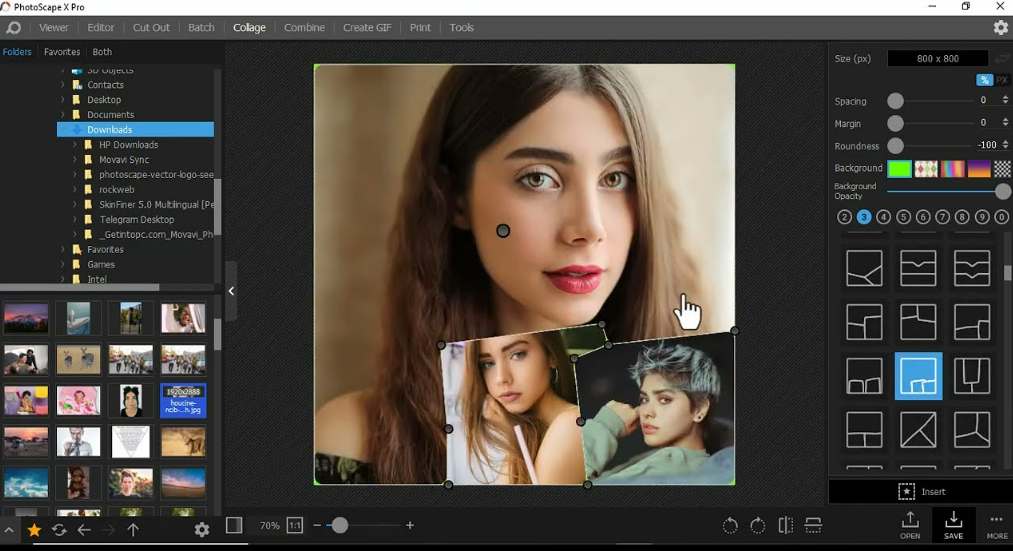Image resolution: width=1013 pixels, height=551 pixels.
Task: Switch to the Editor tab
Action: tap(100, 28)
